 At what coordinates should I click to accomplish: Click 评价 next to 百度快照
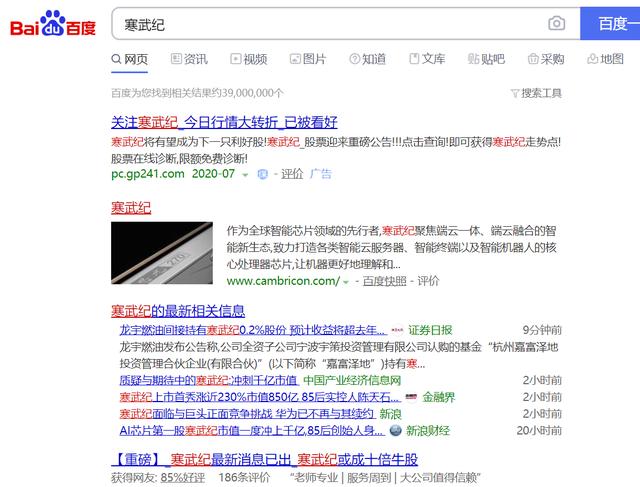428,281
